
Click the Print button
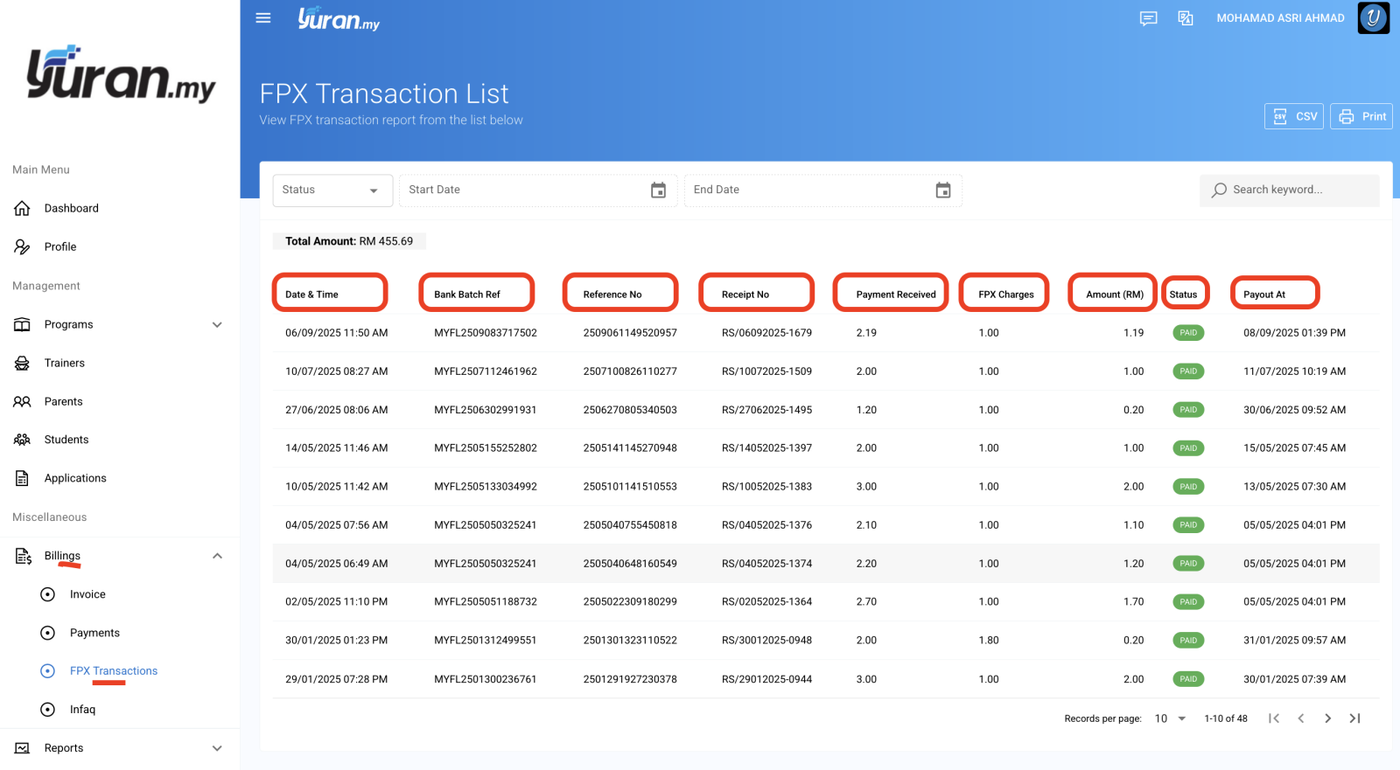[x=1362, y=117]
